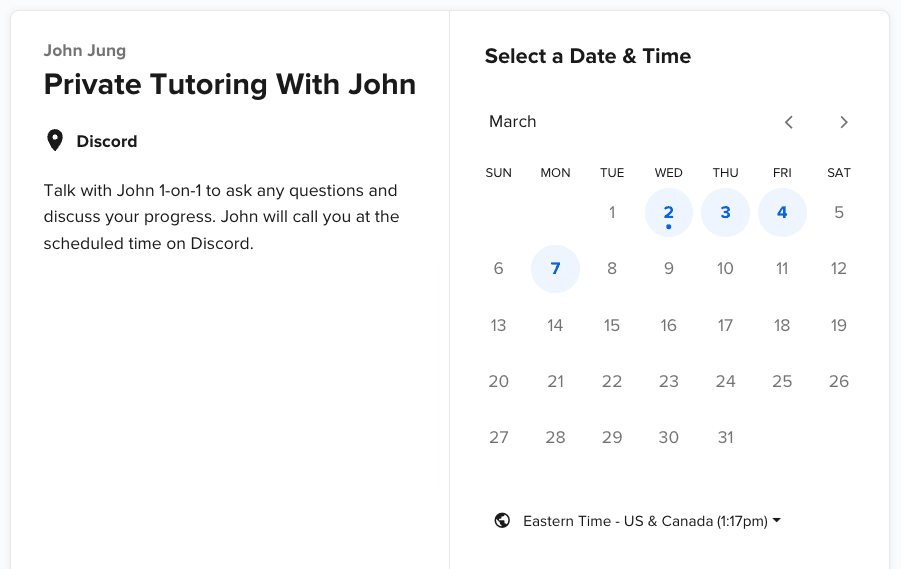Click the date 20 in calendar
This screenshot has height=569, width=901.
click(x=498, y=381)
